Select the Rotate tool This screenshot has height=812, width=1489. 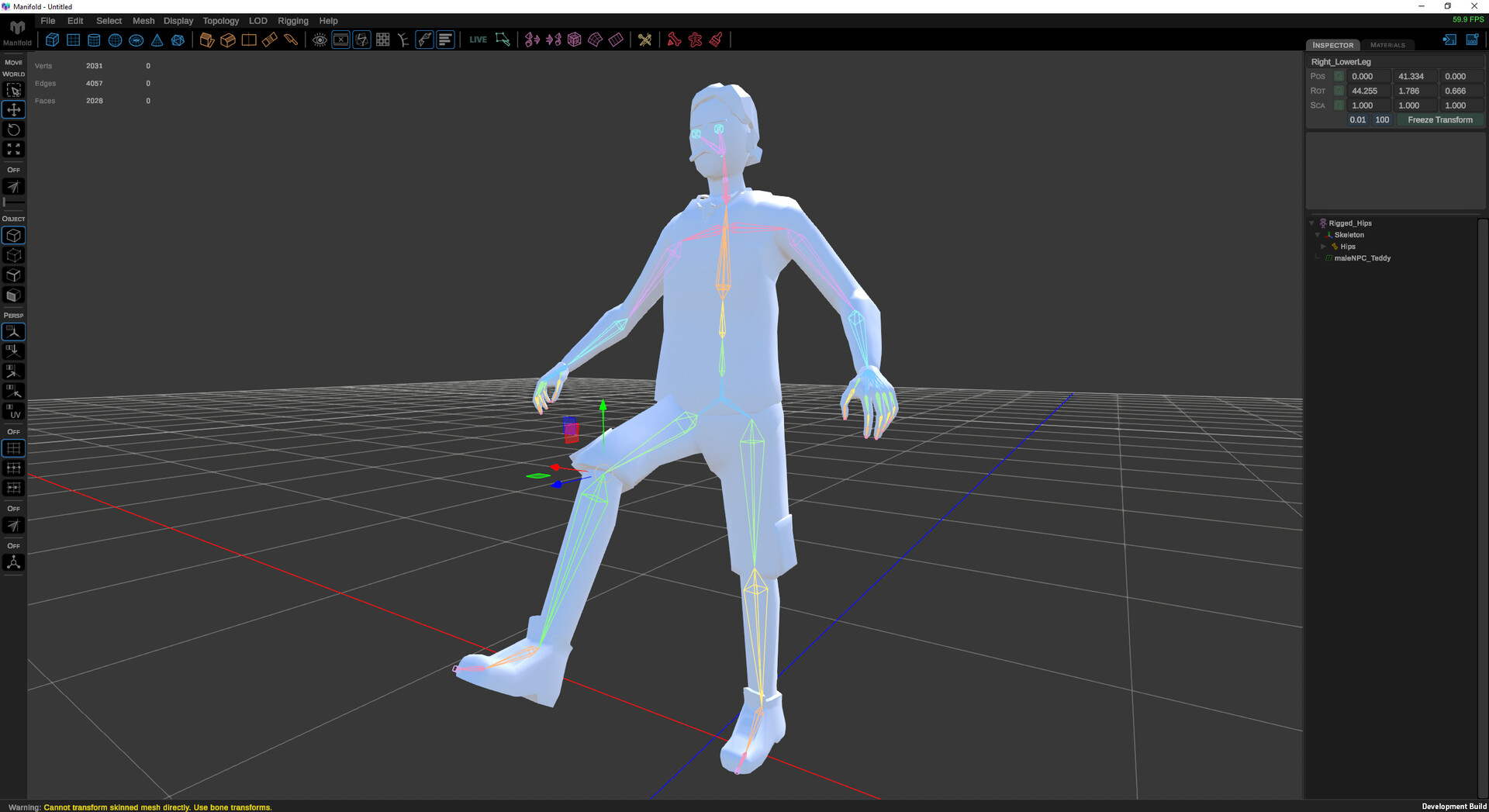[13, 130]
